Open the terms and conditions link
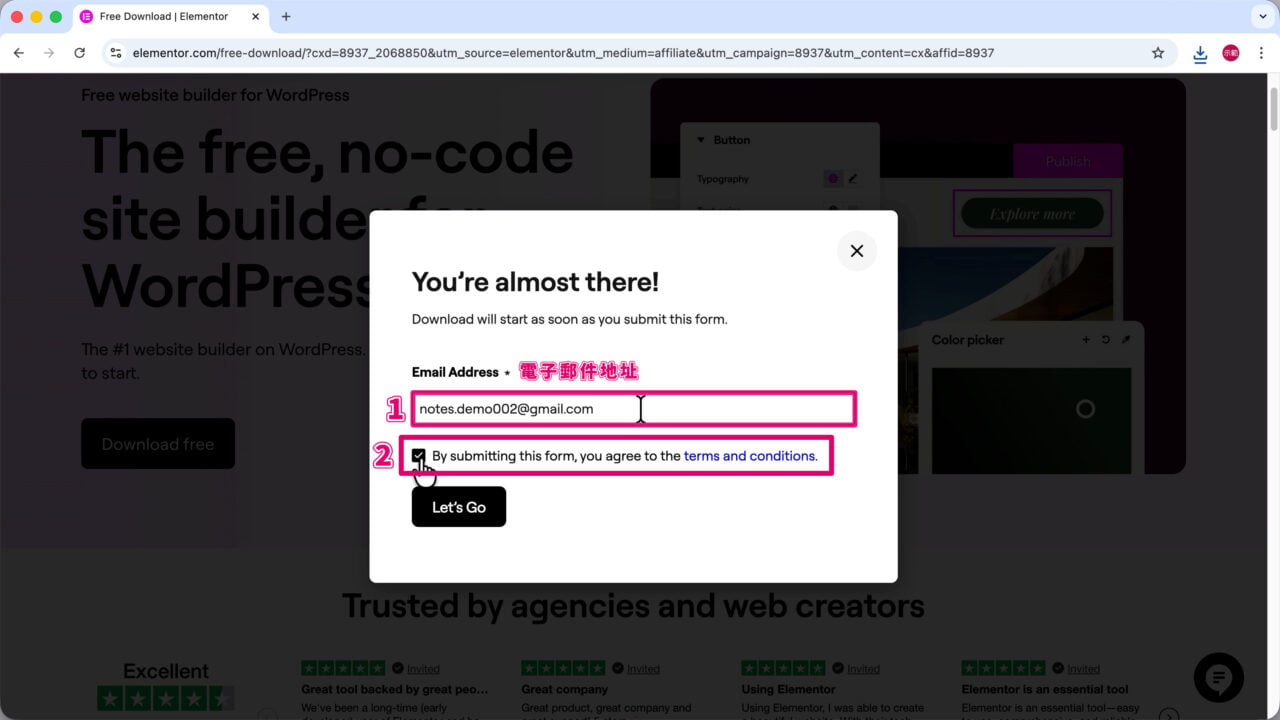The height and width of the screenshot is (720, 1280). [x=750, y=456]
